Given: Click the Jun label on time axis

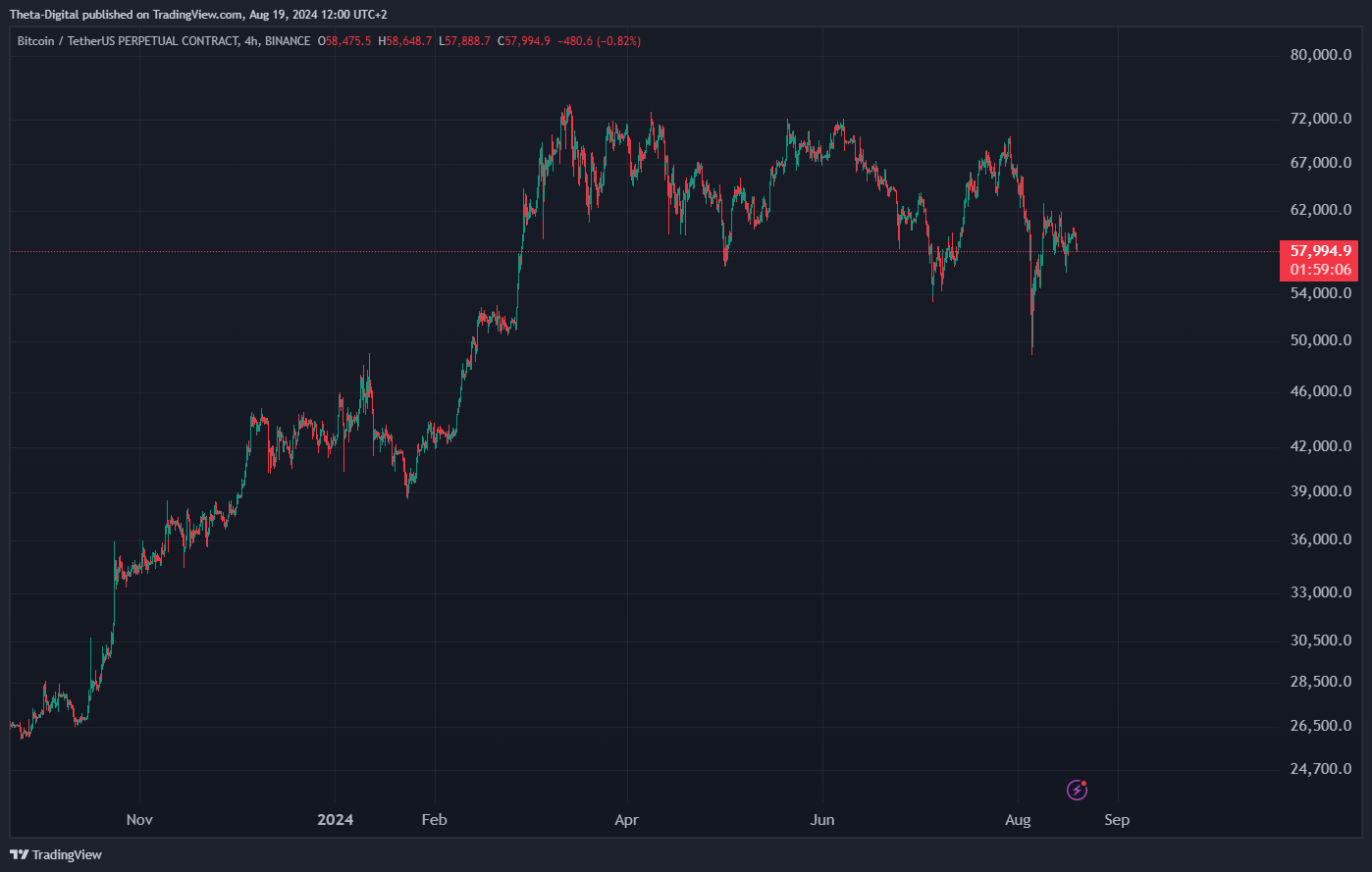Looking at the screenshot, I should [x=822, y=820].
